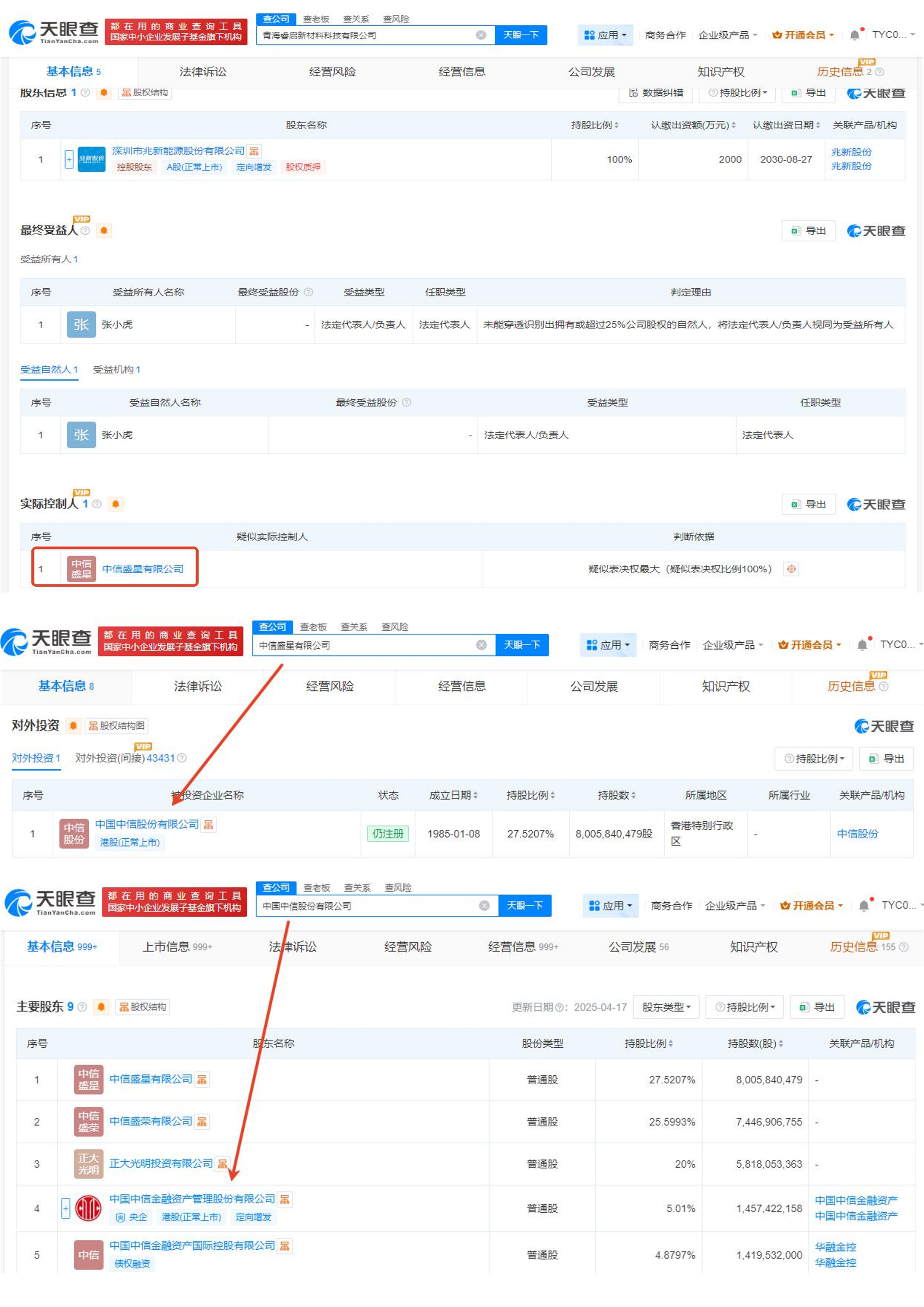Export the 最终受益人 table via 导出
Image resolution: width=924 pixels, height=1307 pixels.
(x=808, y=231)
